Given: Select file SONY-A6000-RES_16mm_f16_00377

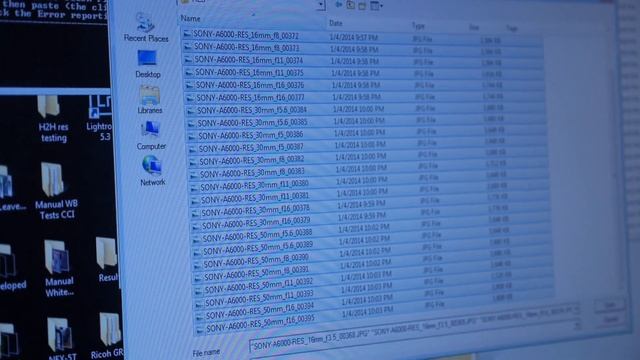Looking at the screenshot, I should 251,98.
